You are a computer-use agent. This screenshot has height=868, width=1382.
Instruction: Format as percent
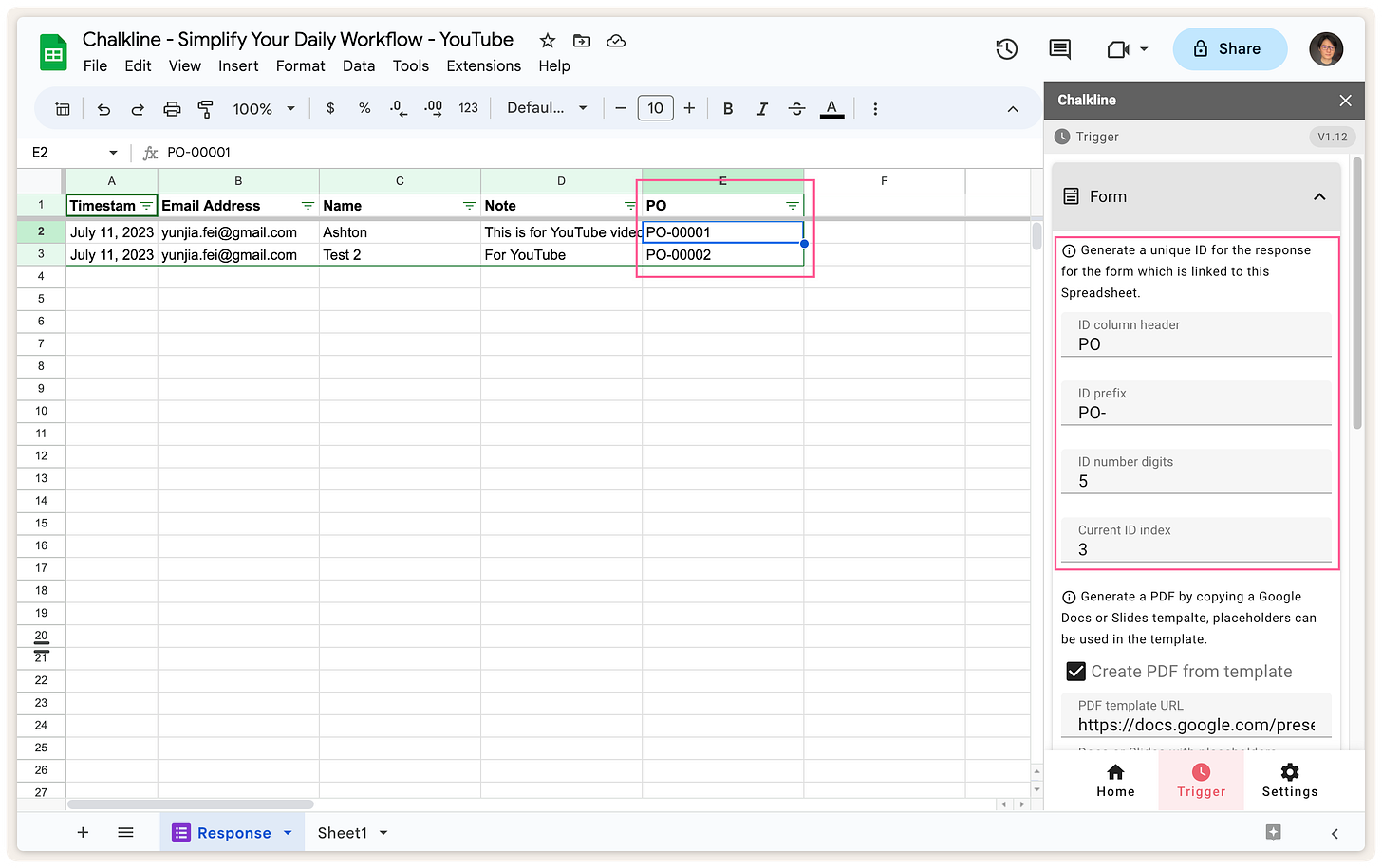pos(364,108)
